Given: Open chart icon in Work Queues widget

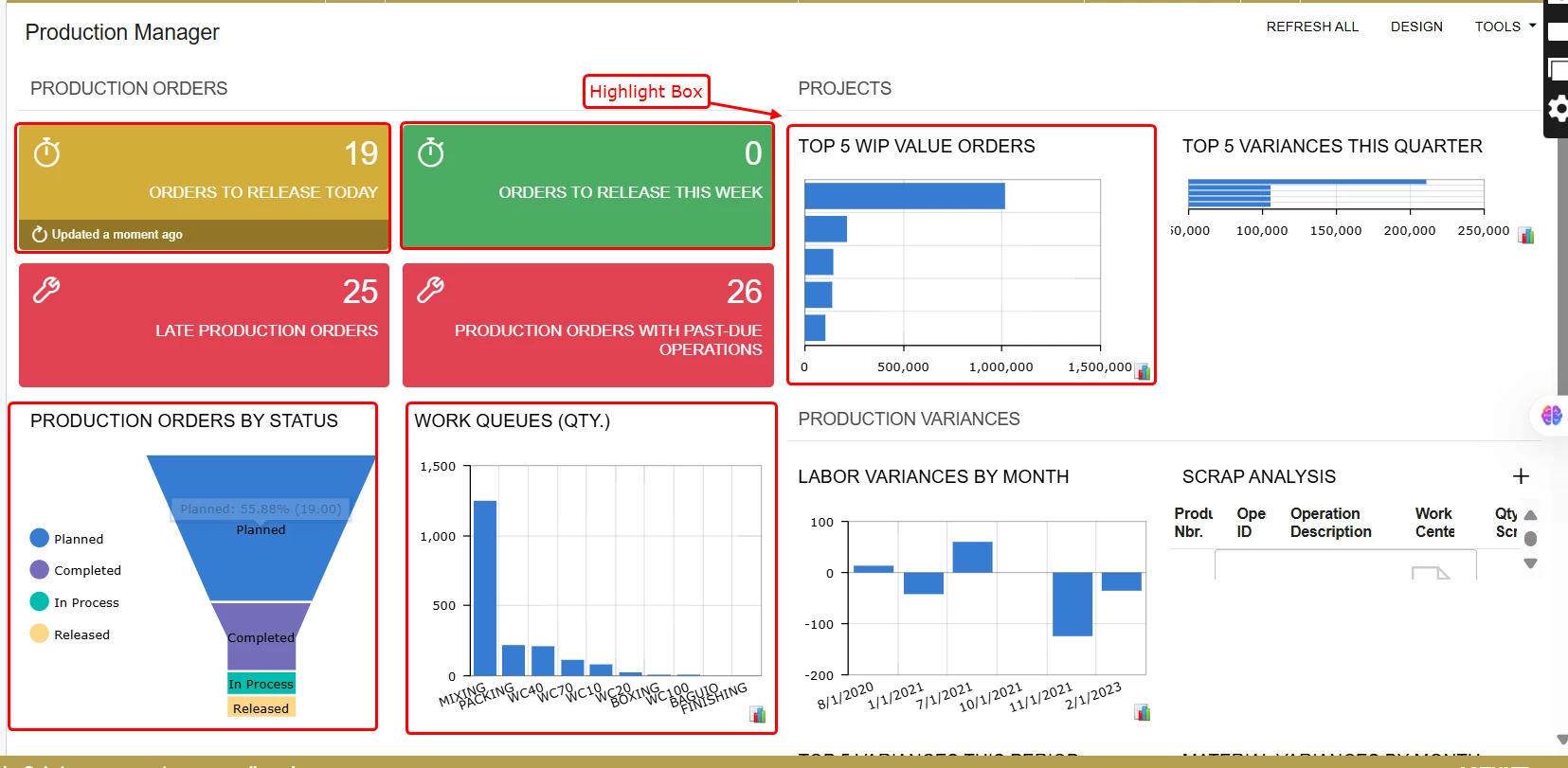Looking at the screenshot, I should [757, 714].
